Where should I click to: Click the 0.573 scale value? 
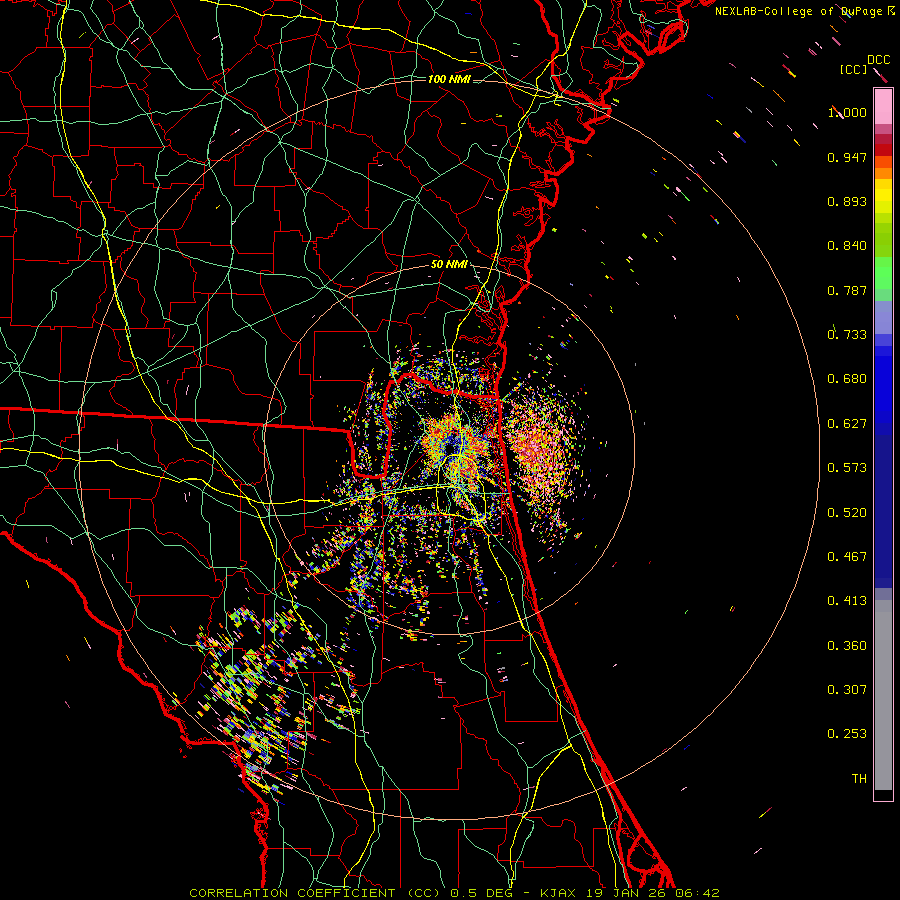click(847, 468)
